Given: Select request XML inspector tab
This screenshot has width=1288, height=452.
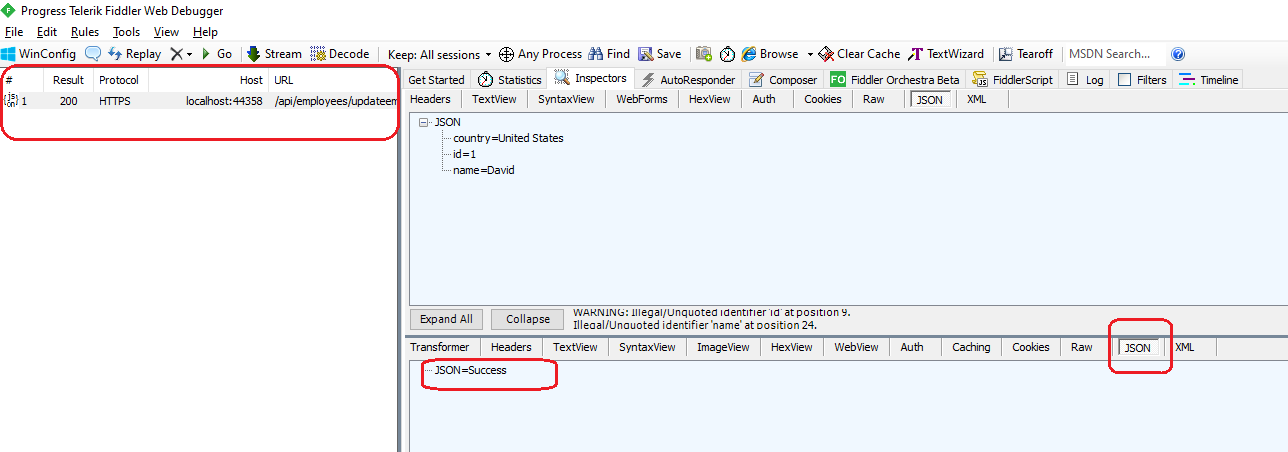Looking at the screenshot, I should tap(977, 99).
